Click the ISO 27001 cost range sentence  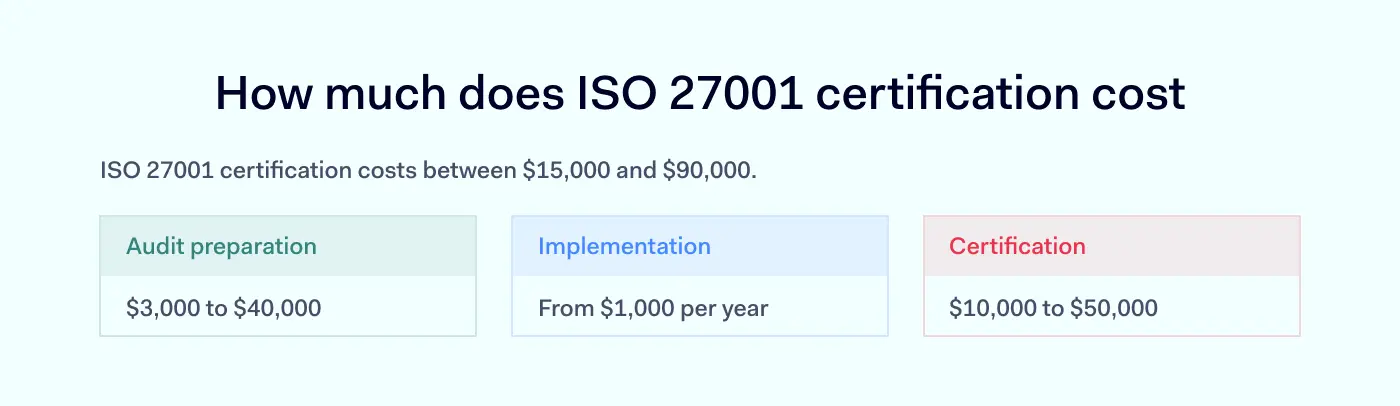429,171
